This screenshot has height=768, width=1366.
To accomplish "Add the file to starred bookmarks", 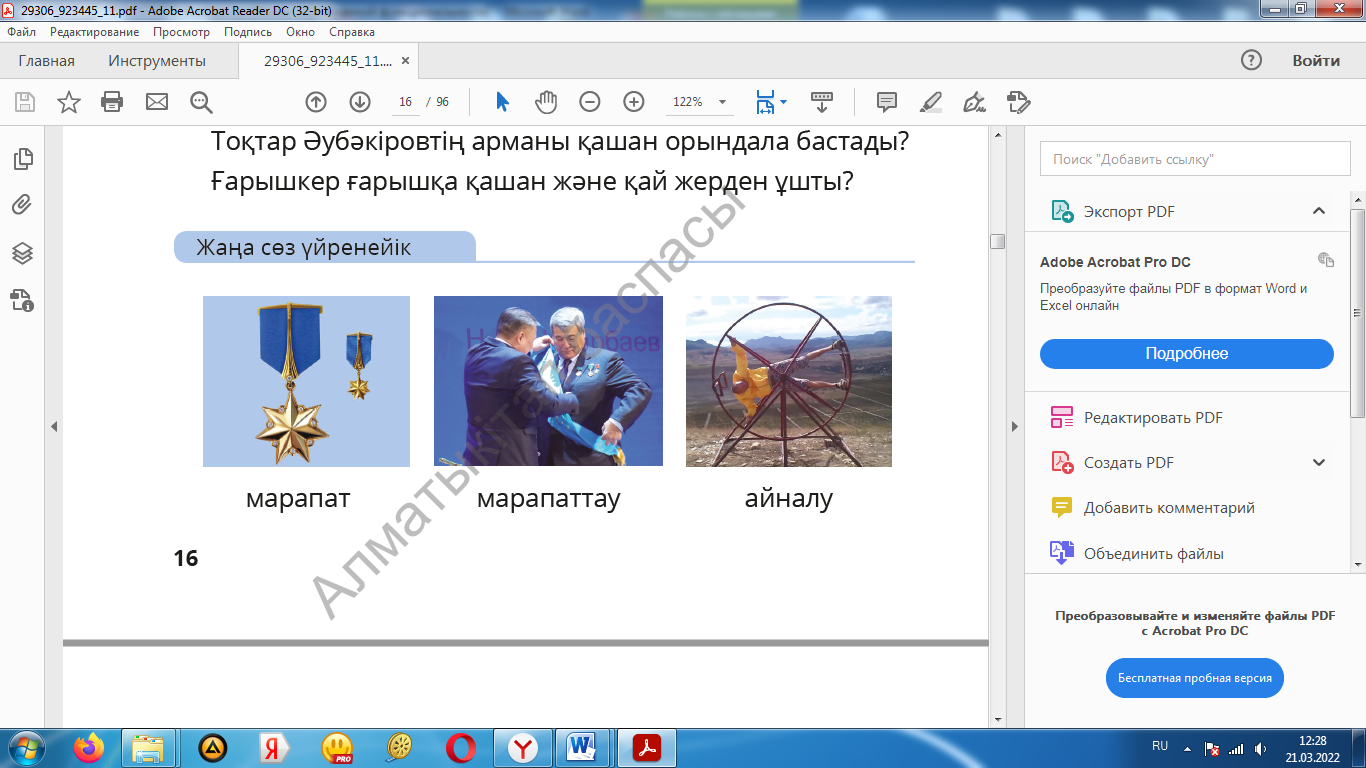I will [69, 102].
